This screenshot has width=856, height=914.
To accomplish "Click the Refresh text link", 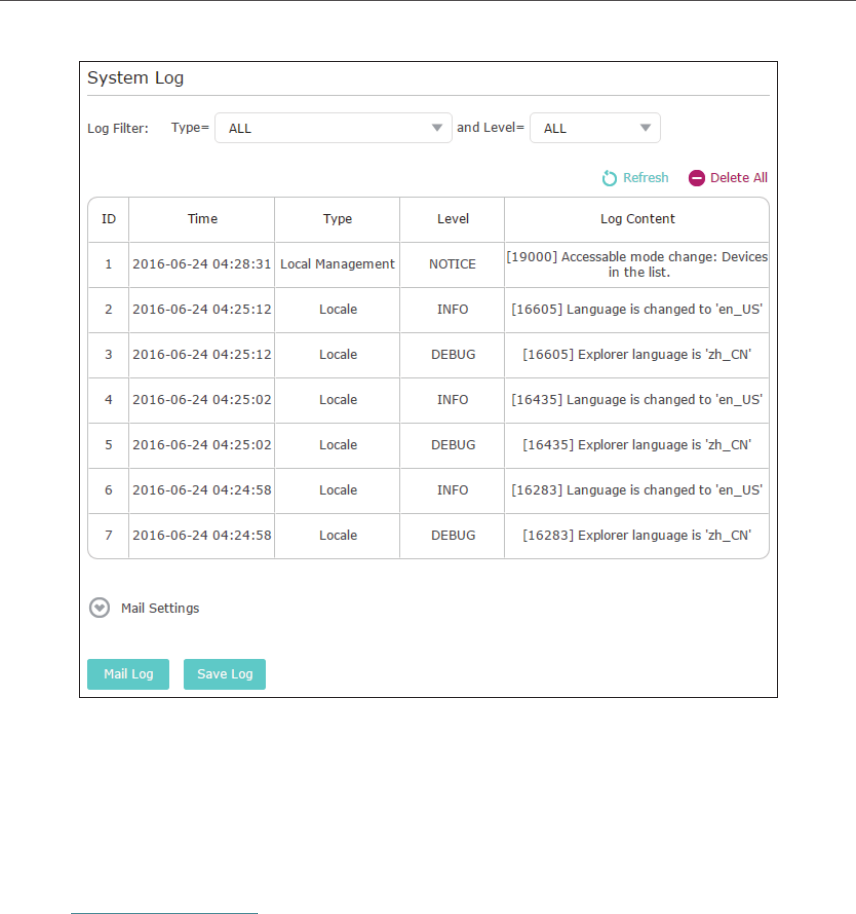I will pyautogui.click(x=645, y=178).
